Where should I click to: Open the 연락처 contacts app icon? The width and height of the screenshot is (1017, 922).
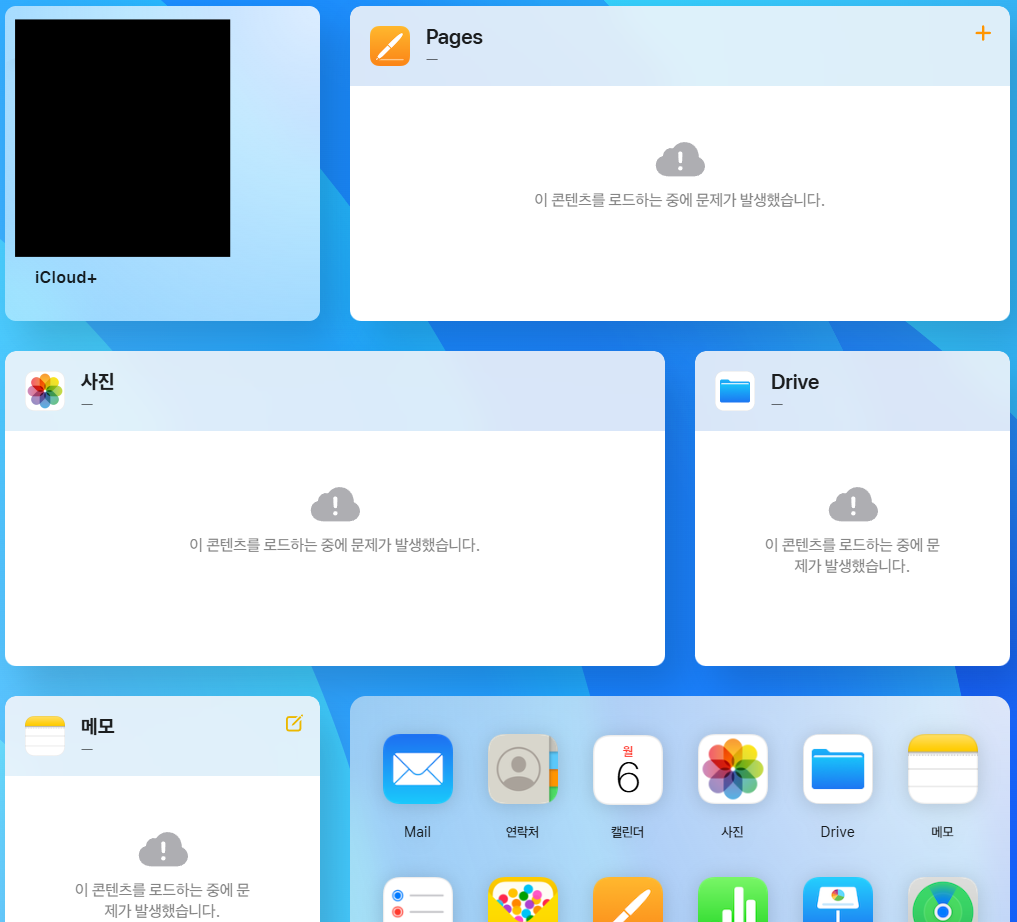click(523, 769)
